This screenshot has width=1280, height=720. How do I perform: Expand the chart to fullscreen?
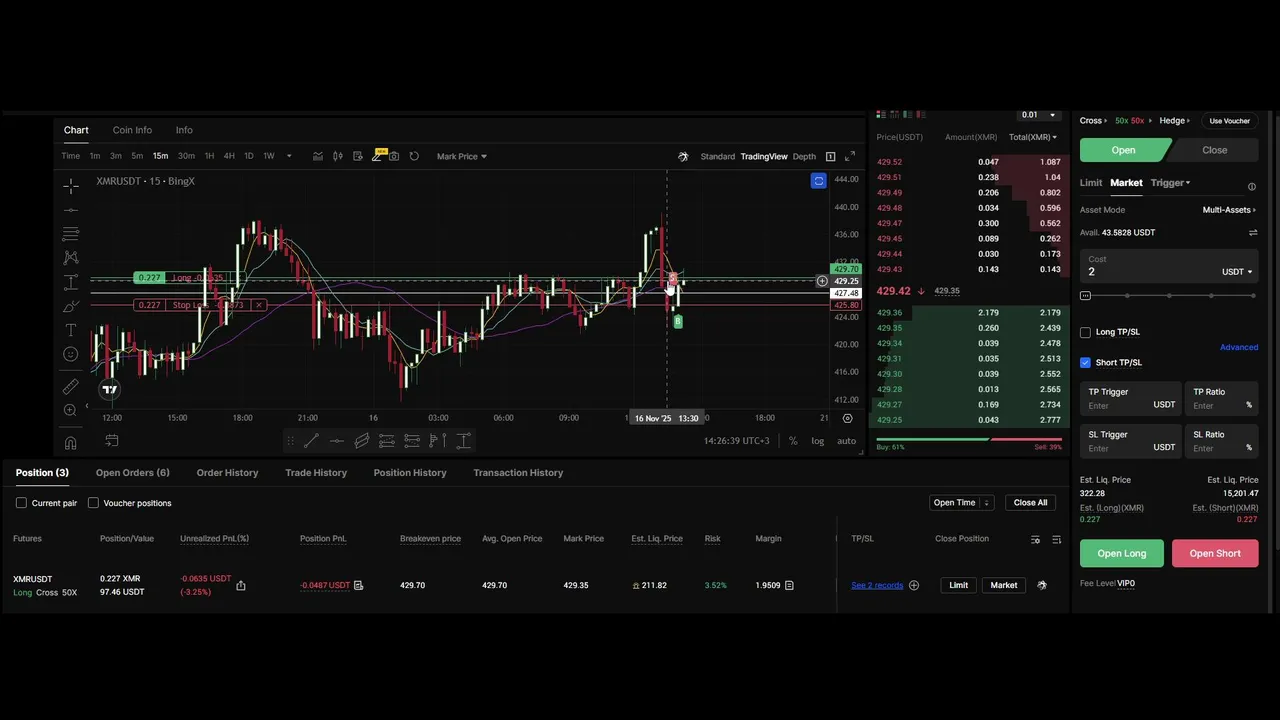tap(850, 156)
